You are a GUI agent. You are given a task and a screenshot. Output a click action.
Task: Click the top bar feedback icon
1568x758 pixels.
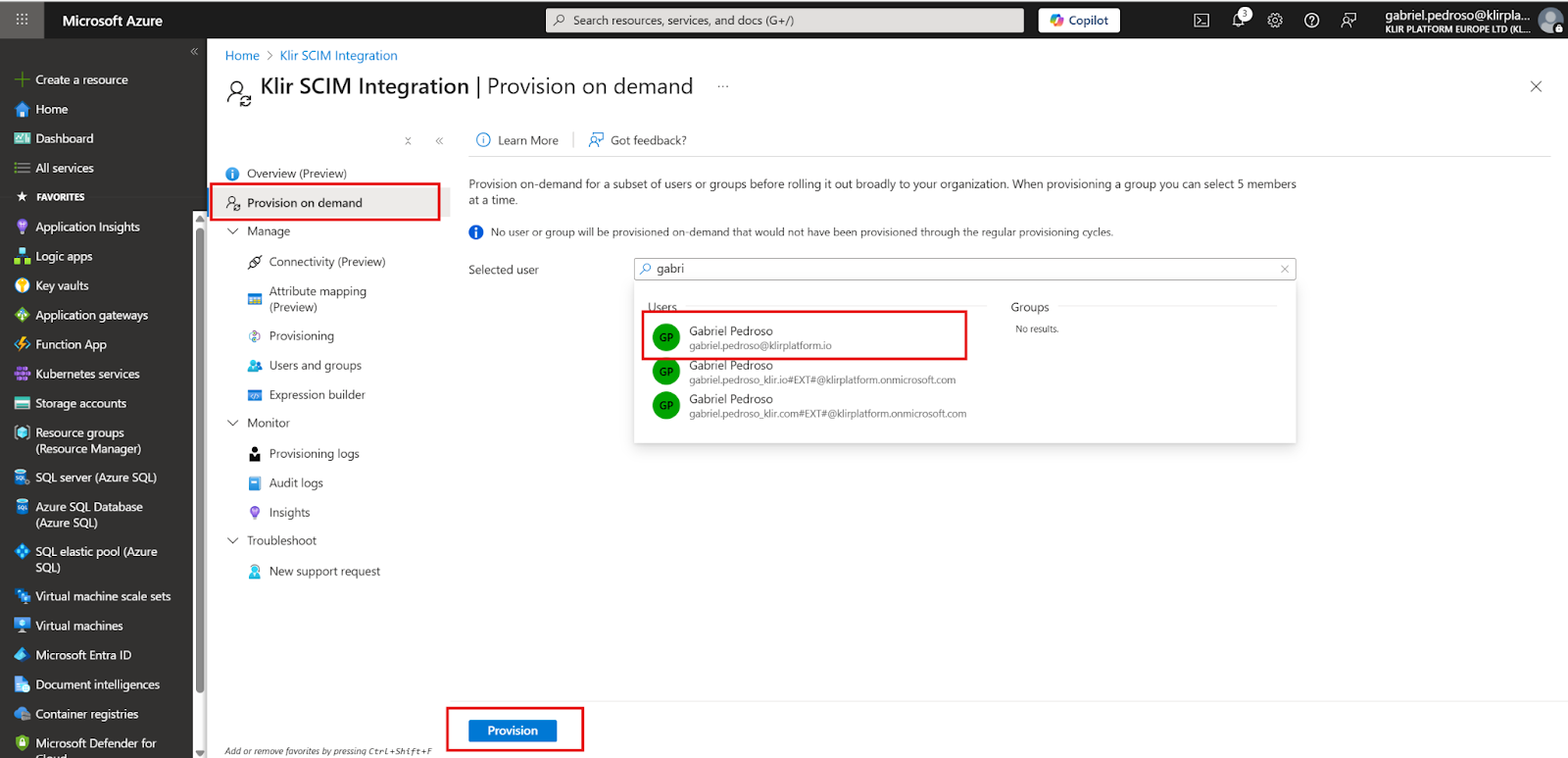pos(1348,21)
